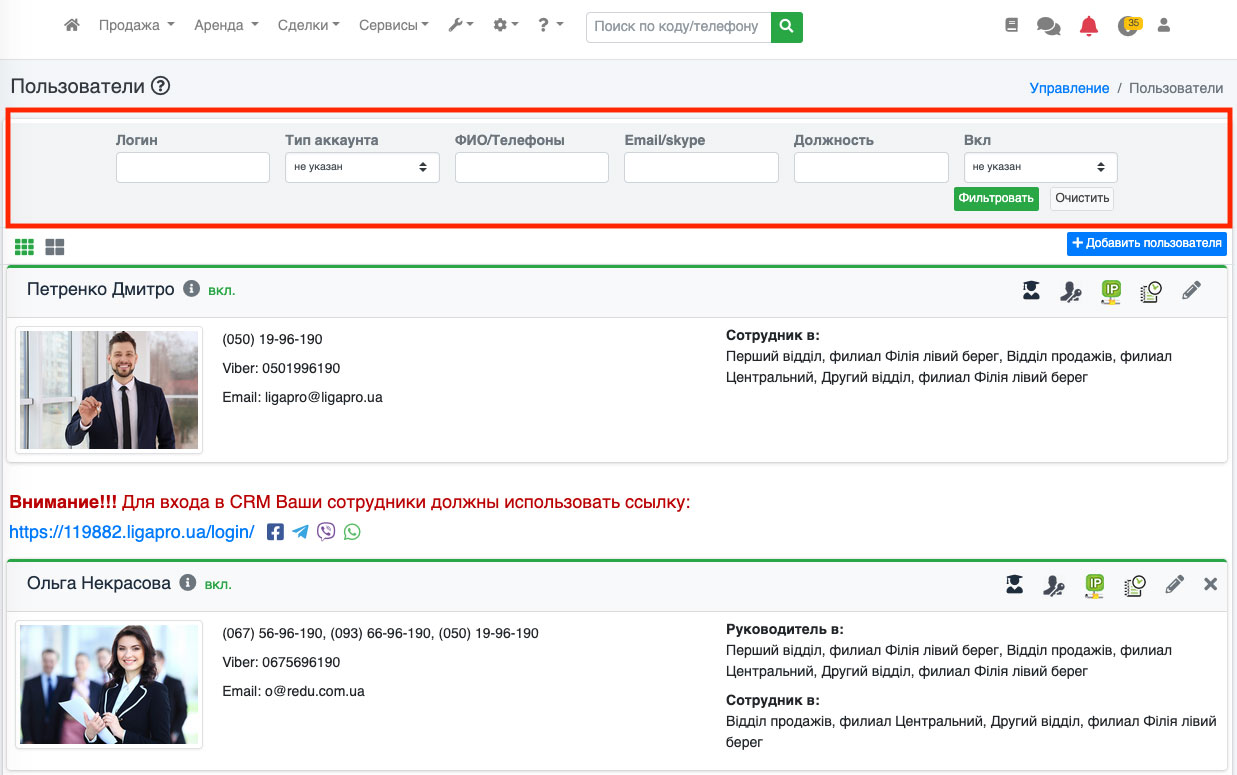1237x775 pixels.
Task: Show help next to the Пользователи title
Action: tap(161, 86)
